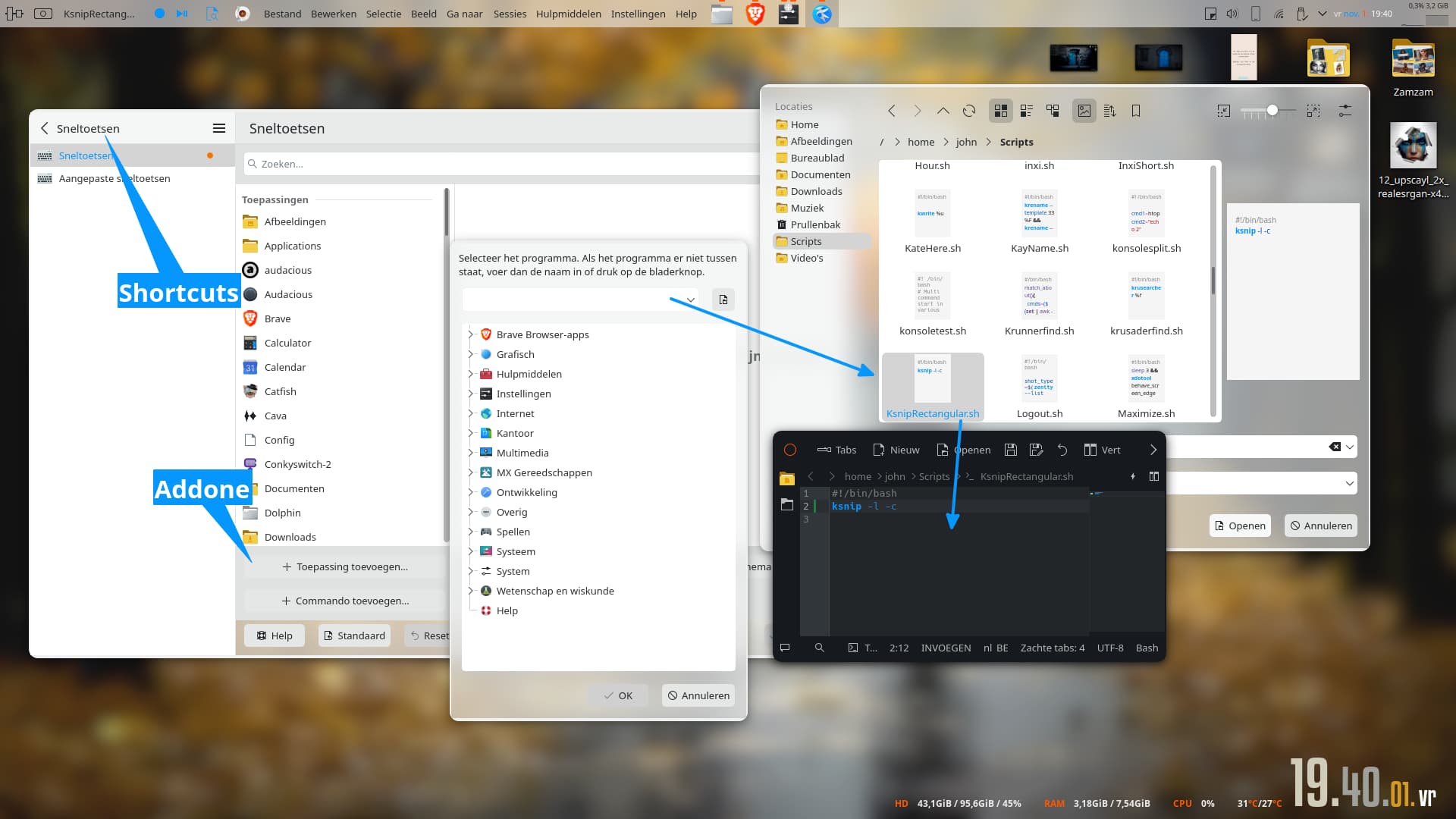The image size is (1456, 819).
Task: Adjust the icon size slider handle
Action: coord(1272,110)
